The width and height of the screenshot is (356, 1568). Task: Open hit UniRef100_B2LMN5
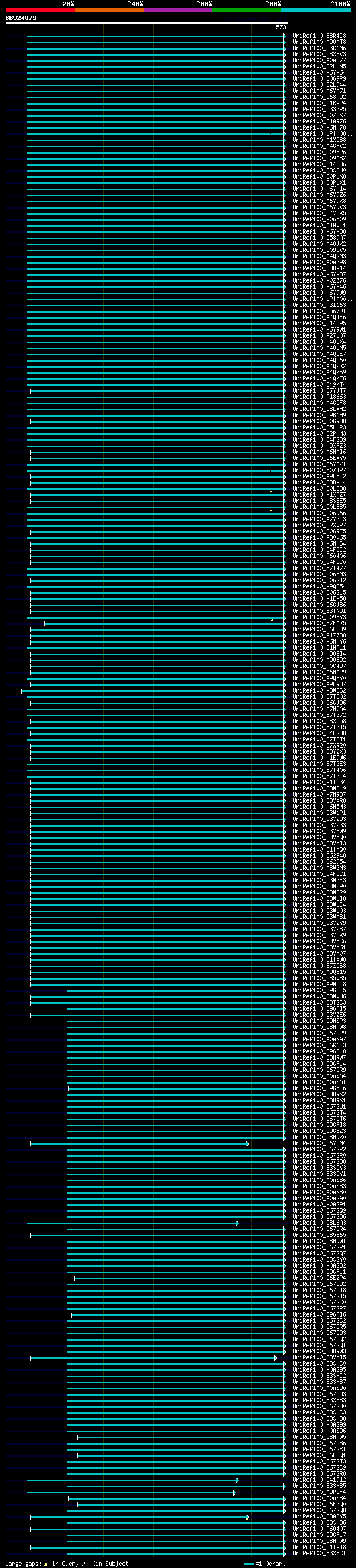point(319,66)
